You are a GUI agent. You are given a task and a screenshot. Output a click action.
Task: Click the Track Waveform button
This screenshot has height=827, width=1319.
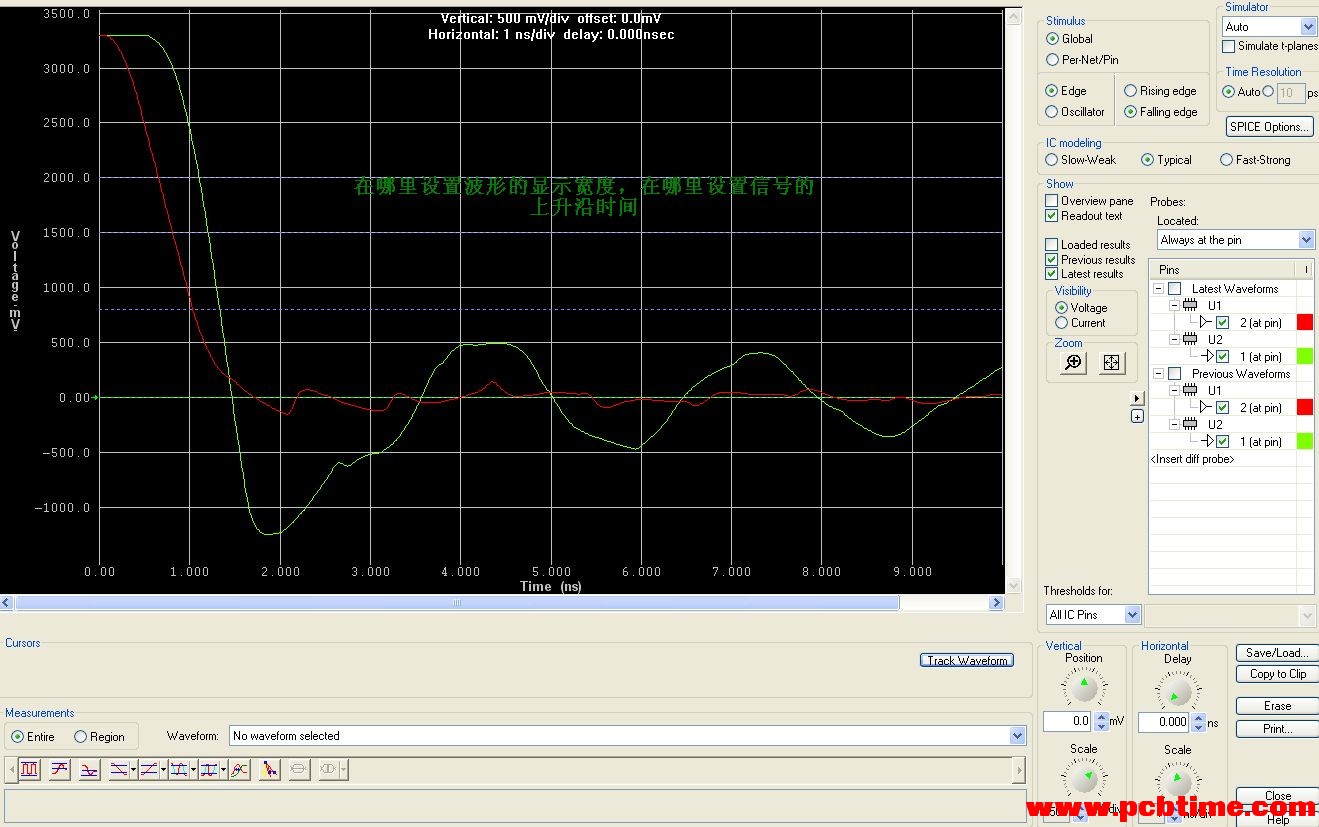966,661
